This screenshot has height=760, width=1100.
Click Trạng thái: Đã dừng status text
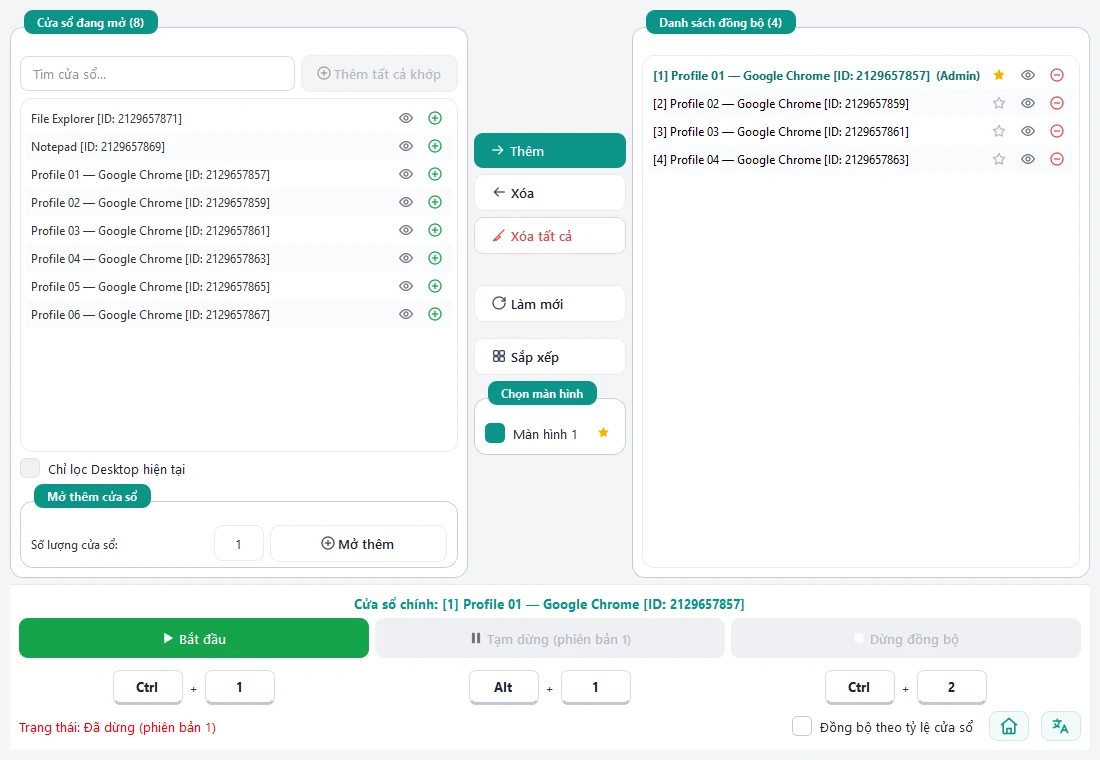[x=117, y=727]
